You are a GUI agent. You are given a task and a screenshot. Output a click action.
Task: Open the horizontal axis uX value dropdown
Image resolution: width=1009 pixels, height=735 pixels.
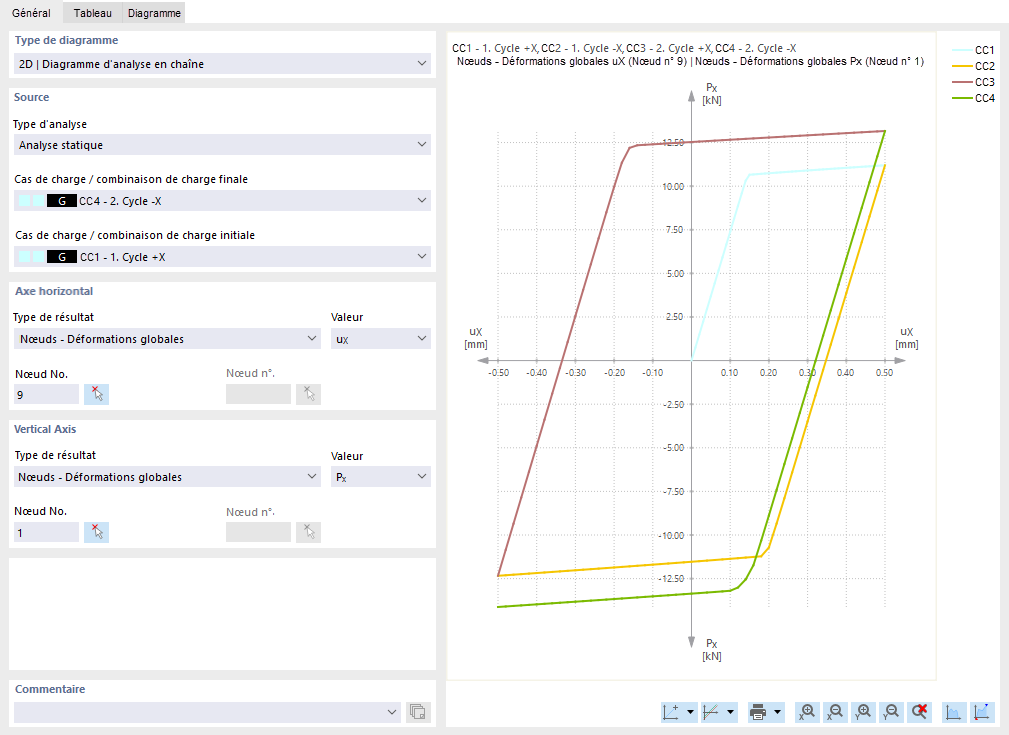(x=381, y=339)
